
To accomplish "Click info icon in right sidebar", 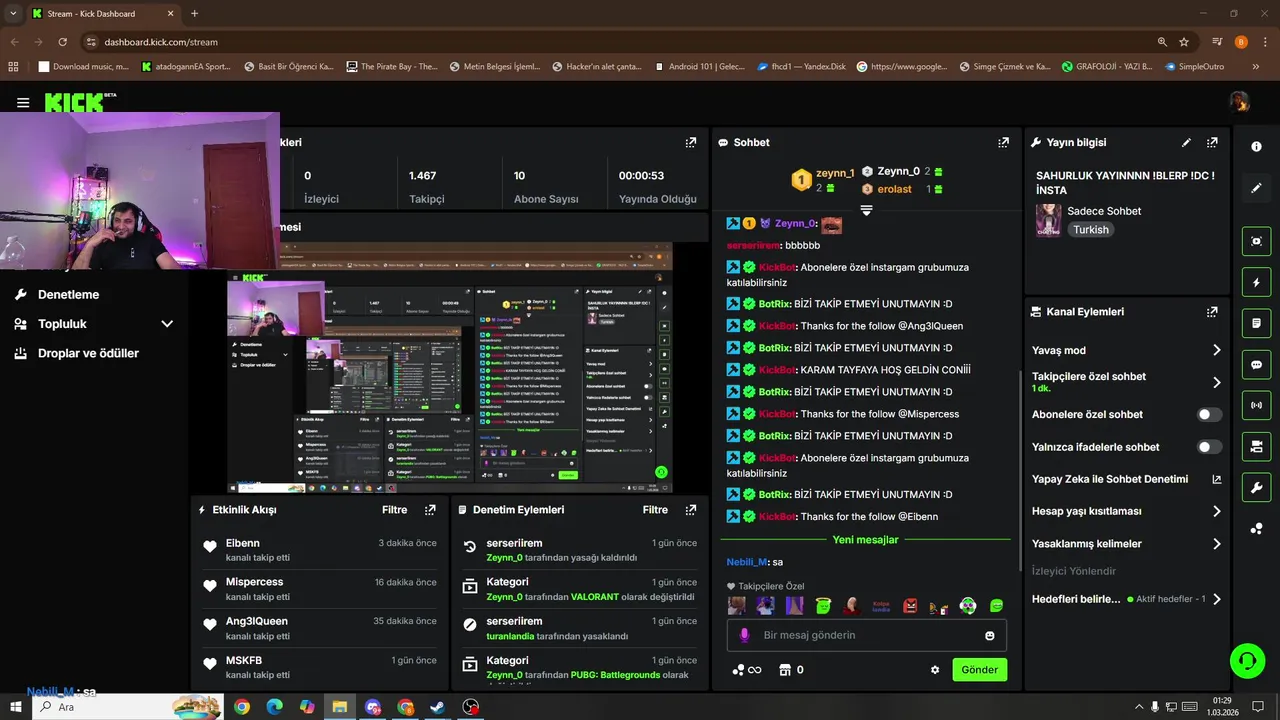I will coord(1256,146).
